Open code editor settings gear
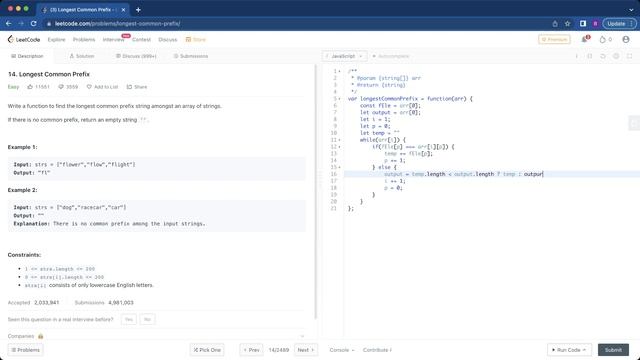The width and height of the screenshot is (640, 360). [x=616, y=56]
